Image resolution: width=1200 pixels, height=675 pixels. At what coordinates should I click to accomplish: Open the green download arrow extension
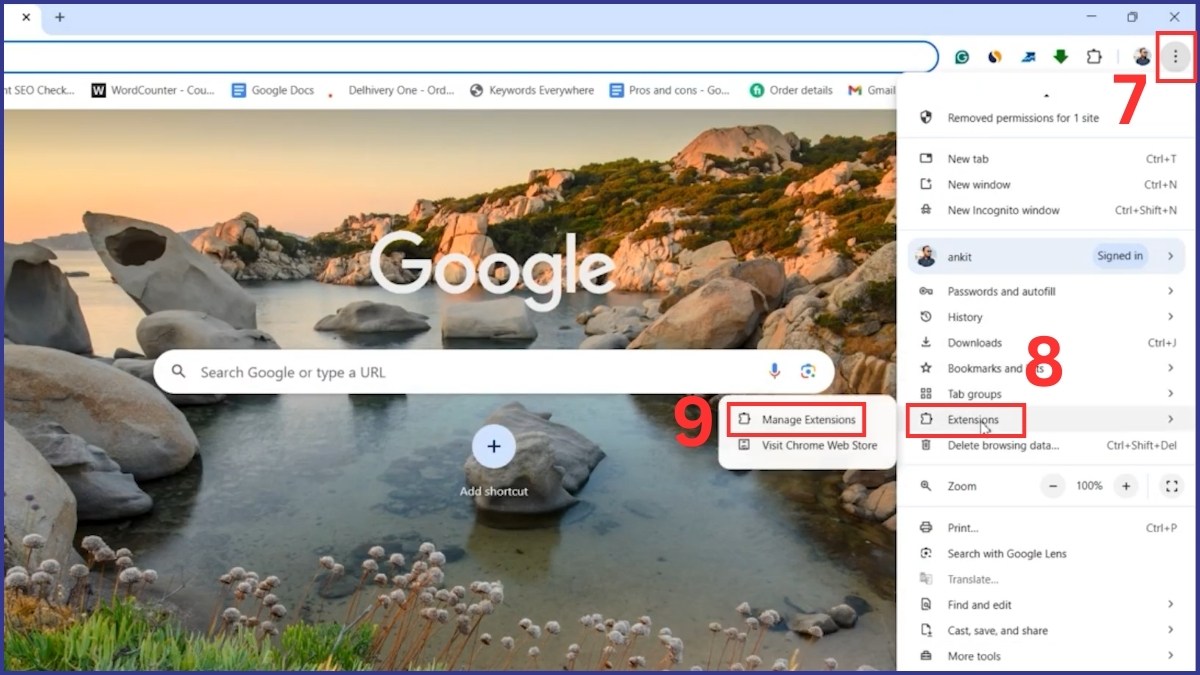click(1060, 57)
